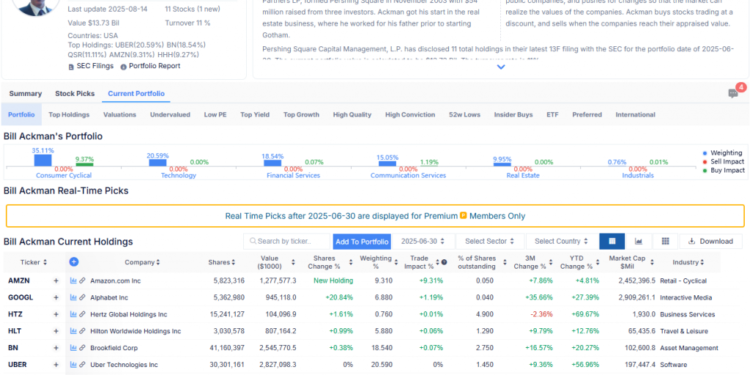Click Sell Impact red legend dot
This screenshot has height=375, width=750.
click(x=705, y=162)
